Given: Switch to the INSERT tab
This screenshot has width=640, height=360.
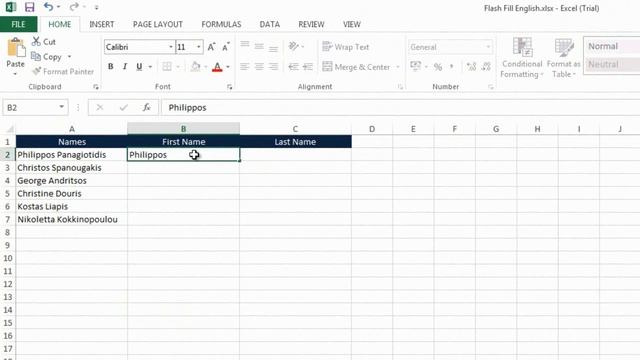Looking at the screenshot, I should point(102,24).
